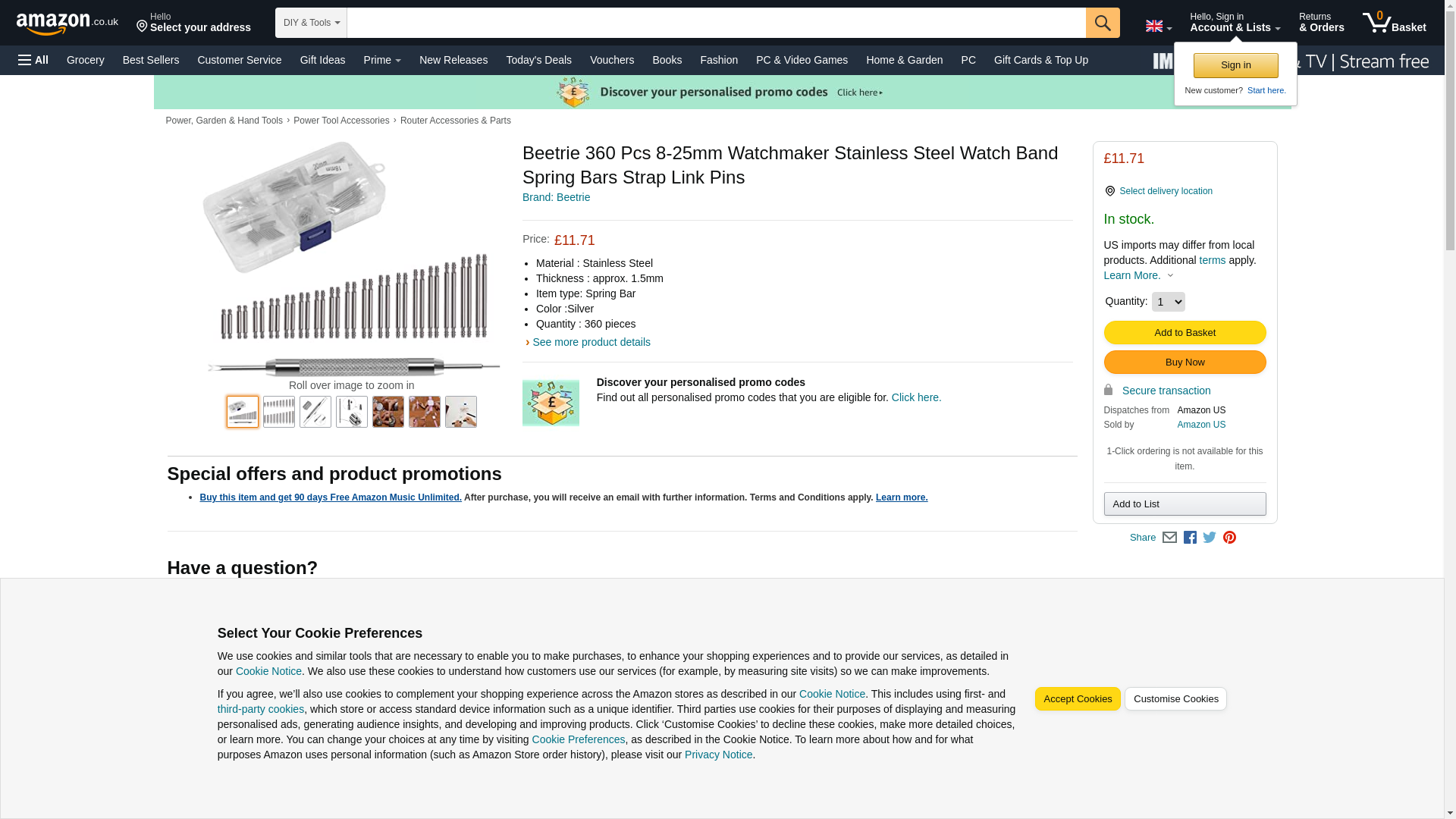Share product via email envelope icon
Viewport: 1456px width, 819px height.
tap(1169, 538)
